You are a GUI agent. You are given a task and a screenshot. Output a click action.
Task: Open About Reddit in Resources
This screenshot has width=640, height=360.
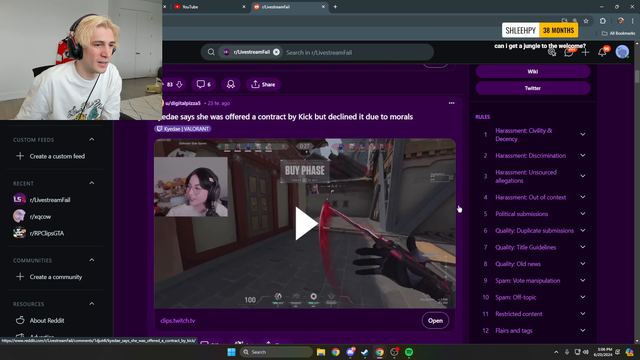point(40,320)
